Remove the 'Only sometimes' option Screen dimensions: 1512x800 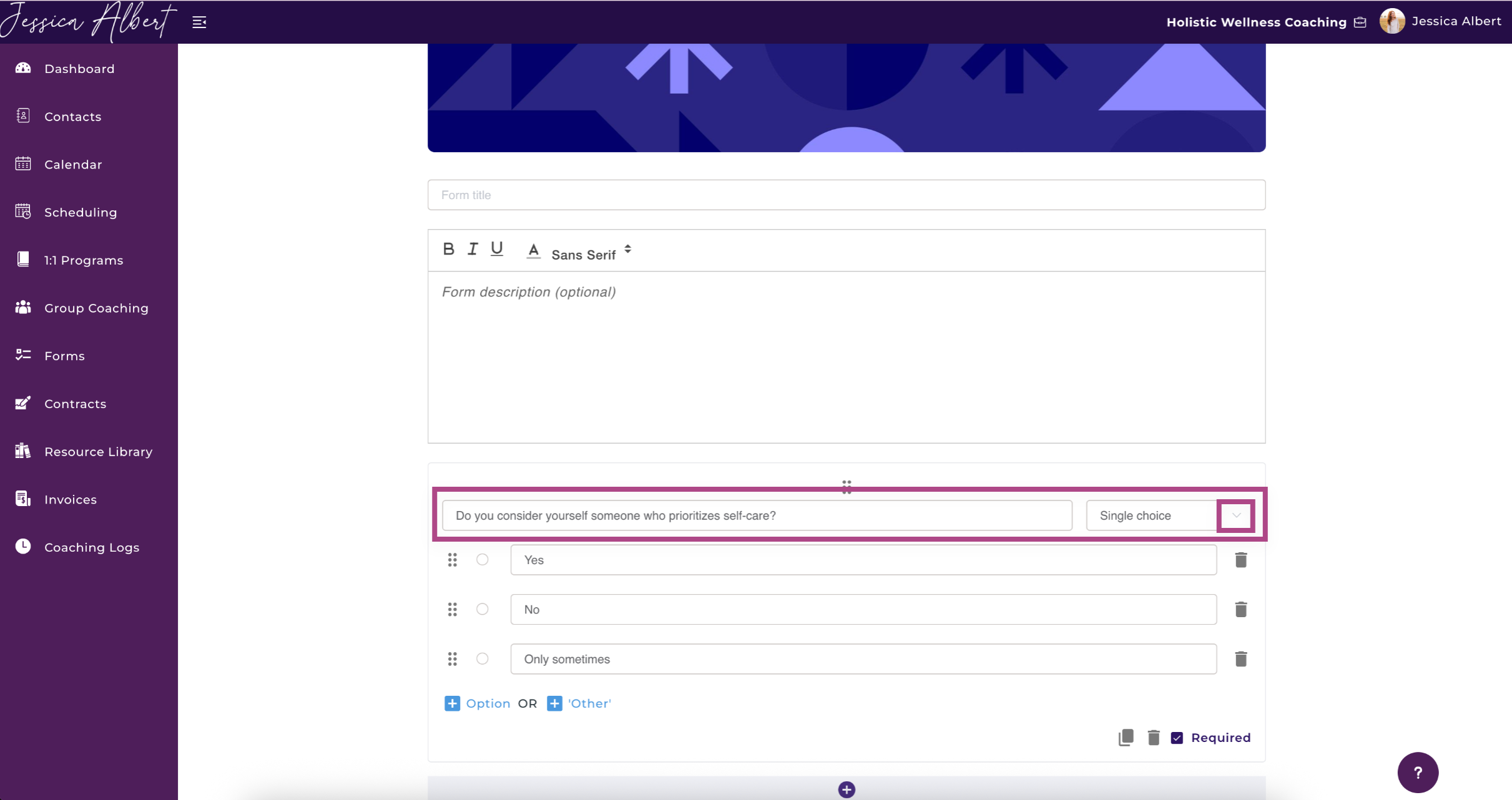point(1240,659)
